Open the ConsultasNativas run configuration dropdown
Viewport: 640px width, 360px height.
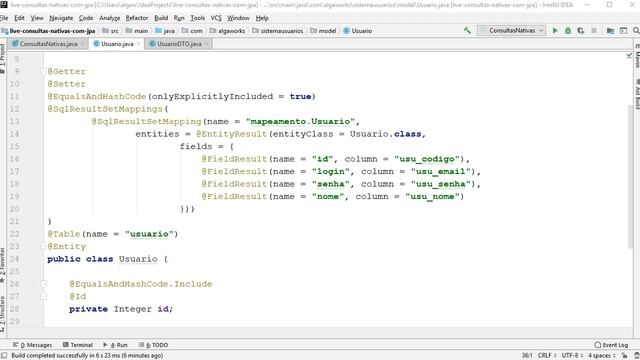click(x=512, y=31)
